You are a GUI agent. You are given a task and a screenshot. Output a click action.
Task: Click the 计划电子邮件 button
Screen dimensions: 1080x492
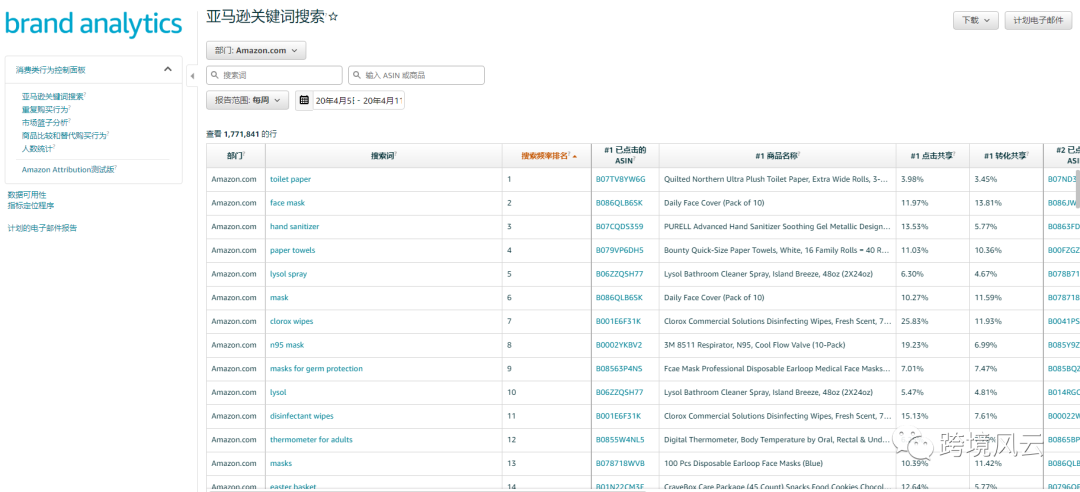tap(1038, 21)
